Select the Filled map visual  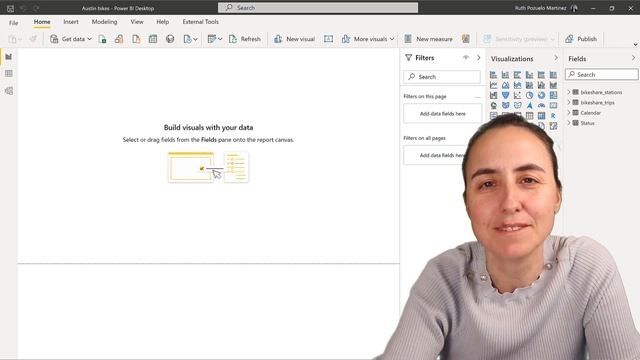[505, 105]
